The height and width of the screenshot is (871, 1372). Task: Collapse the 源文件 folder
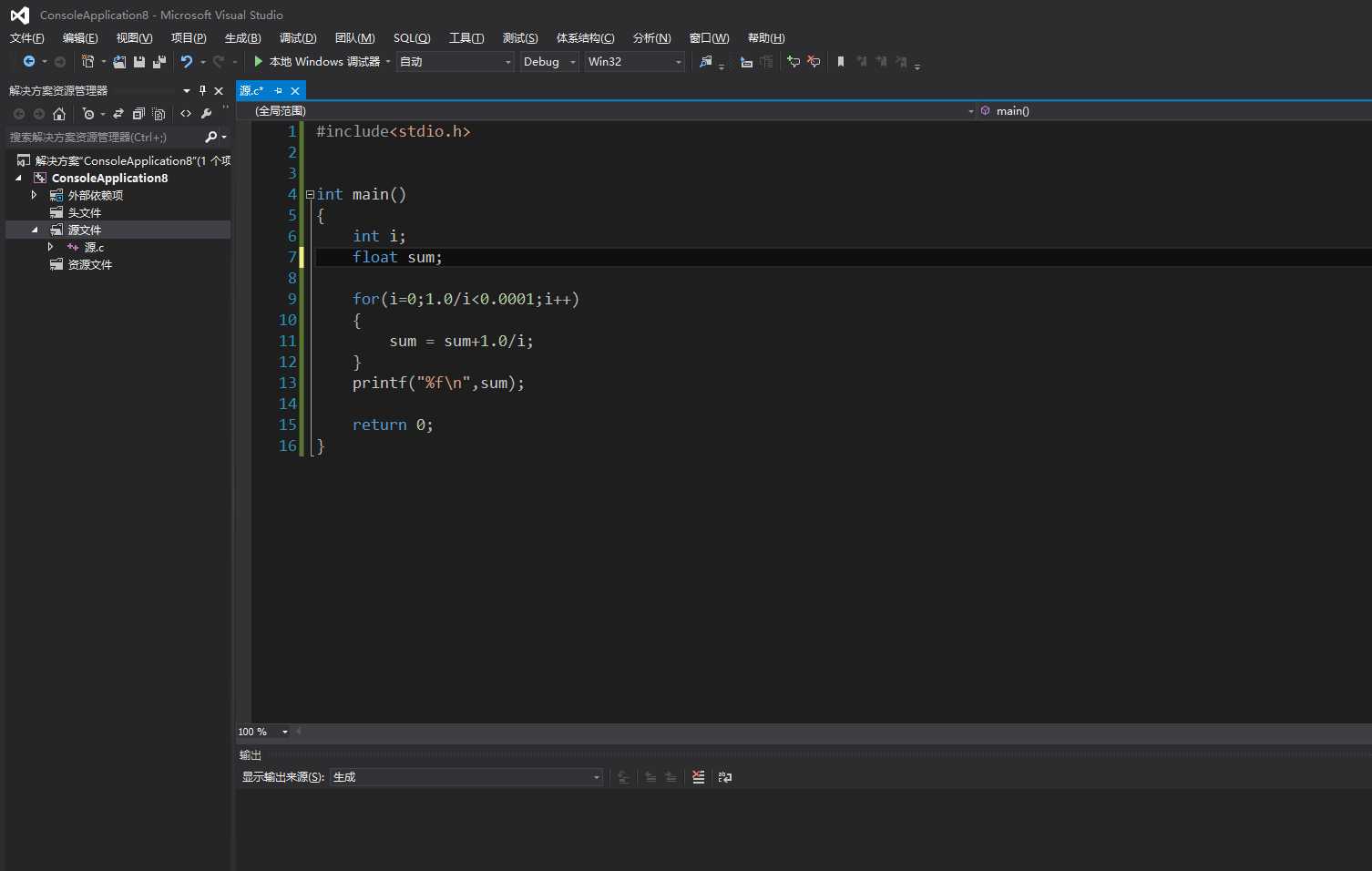[x=35, y=230]
